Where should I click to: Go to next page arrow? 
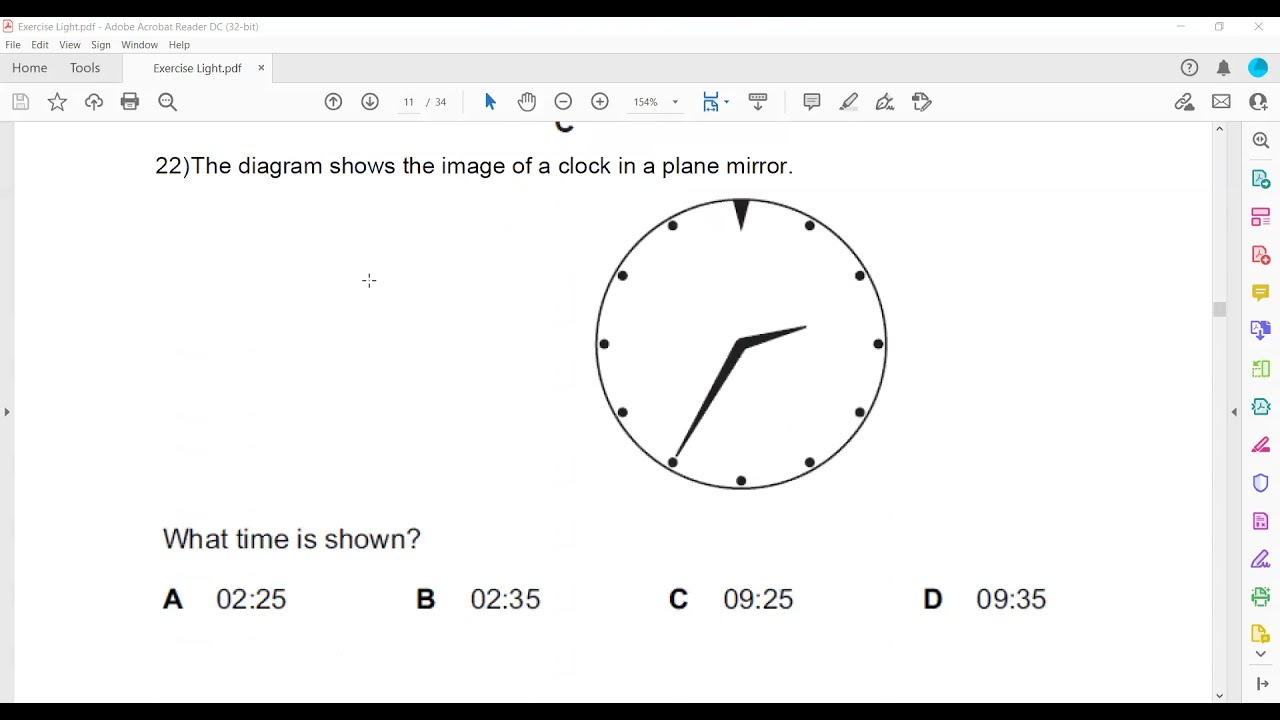click(x=370, y=102)
